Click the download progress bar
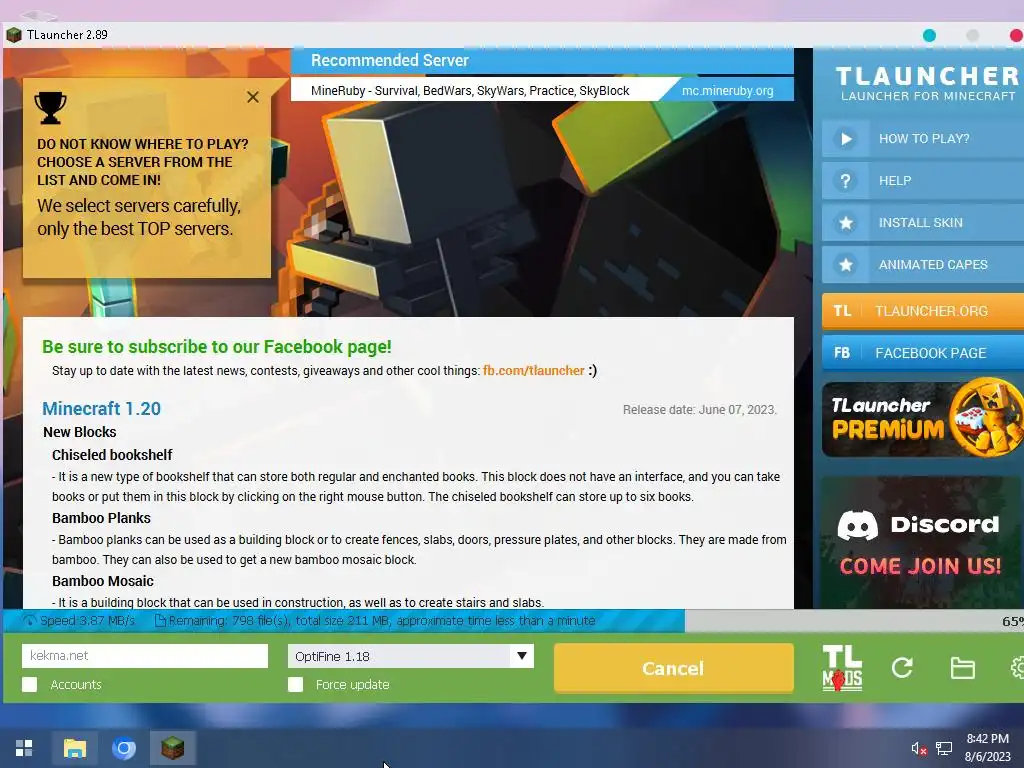 click(513, 620)
